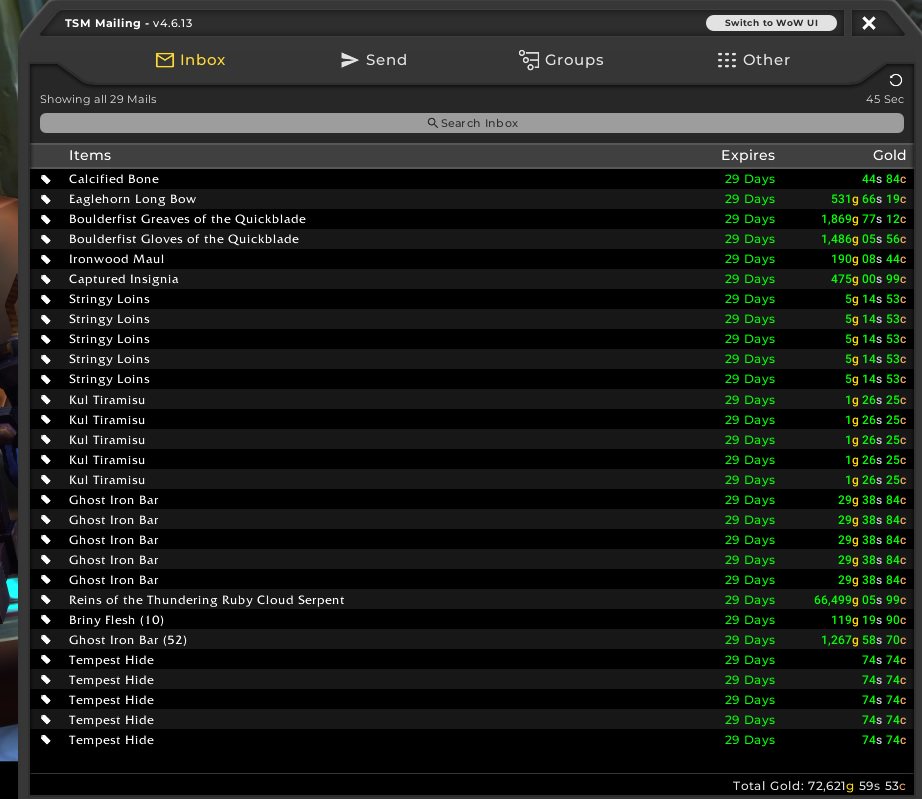The image size is (922, 799).
Task: Click the refresh inbox icon
Action: [895, 80]
